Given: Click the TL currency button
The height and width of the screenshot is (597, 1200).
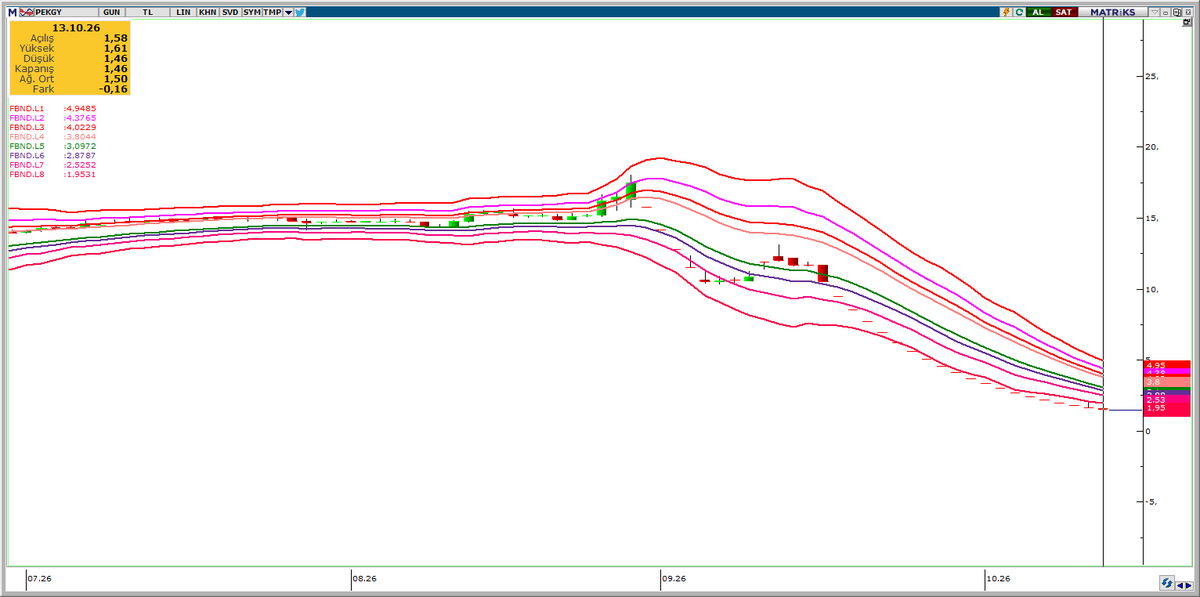Looking at the screenshot, I should pyautogui.click(x=147, y=12).
